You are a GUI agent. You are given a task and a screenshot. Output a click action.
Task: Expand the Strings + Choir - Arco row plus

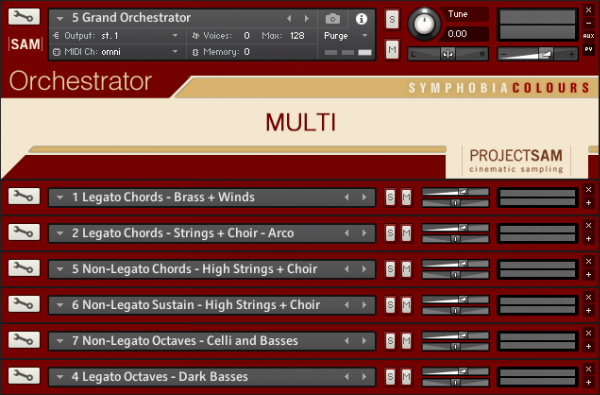[589, 239]
